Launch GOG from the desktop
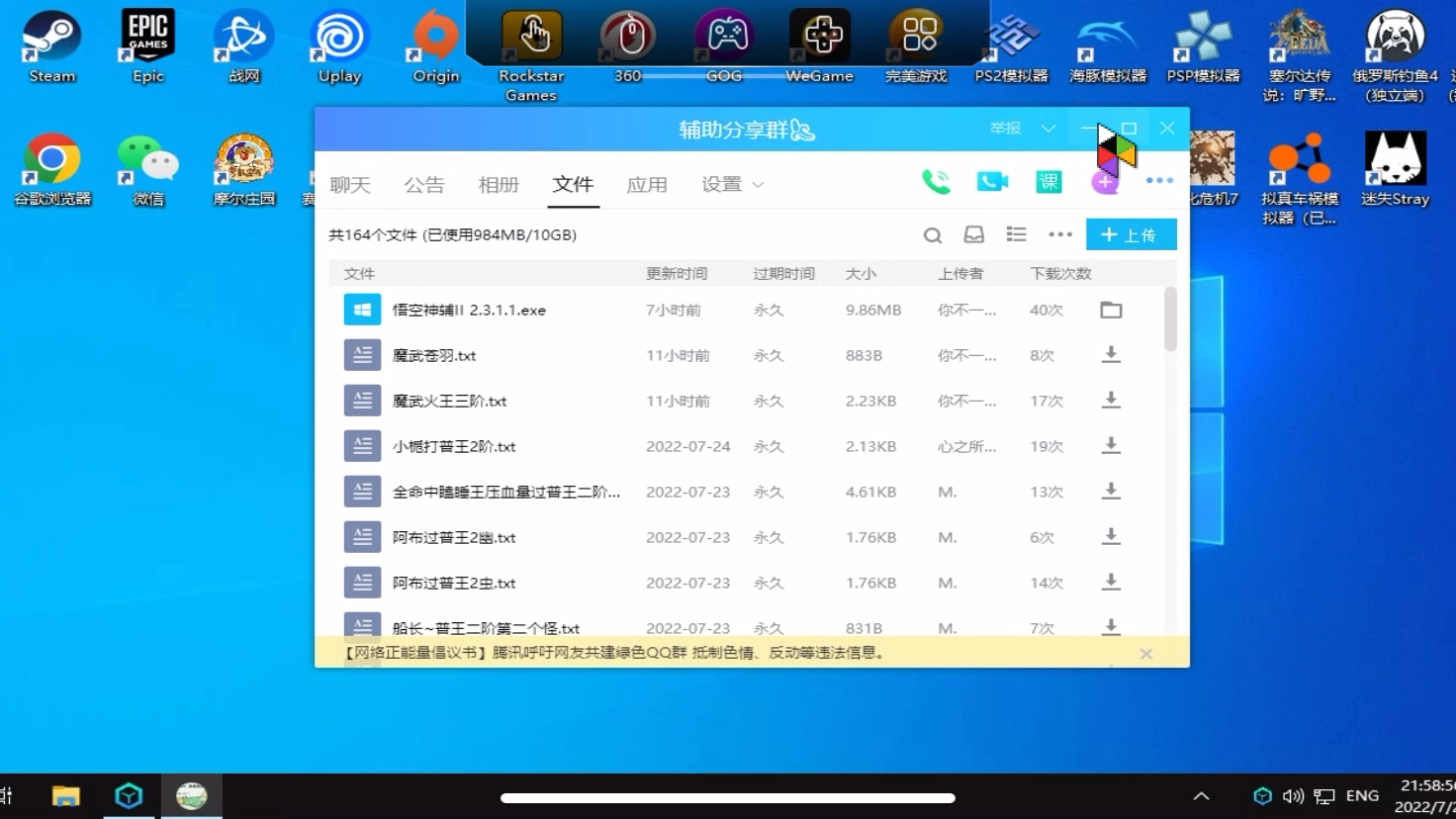Image resolution: width=1456 pixels, height=819 pixels. 724,45
